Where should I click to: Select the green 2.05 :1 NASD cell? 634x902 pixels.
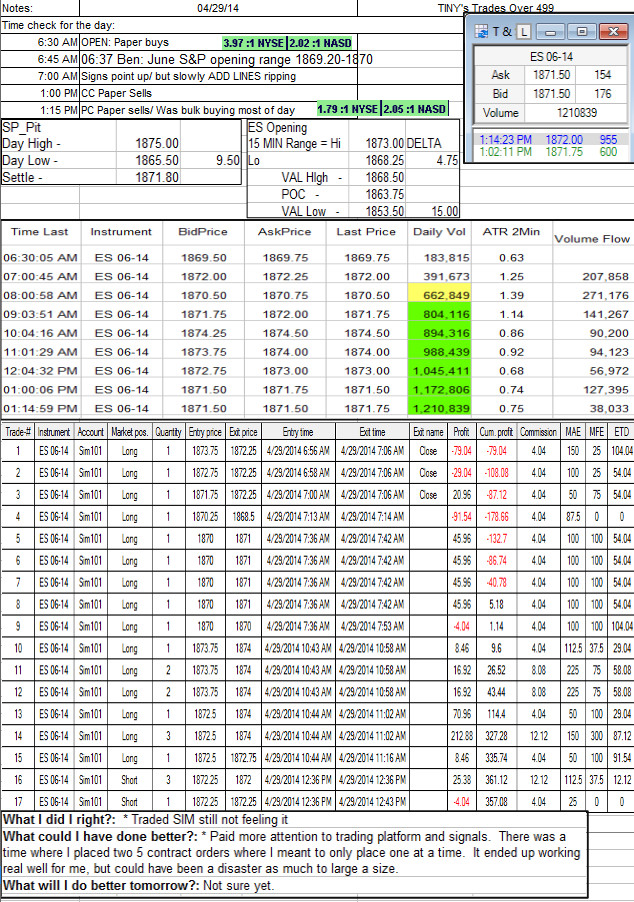click(414, 109)
